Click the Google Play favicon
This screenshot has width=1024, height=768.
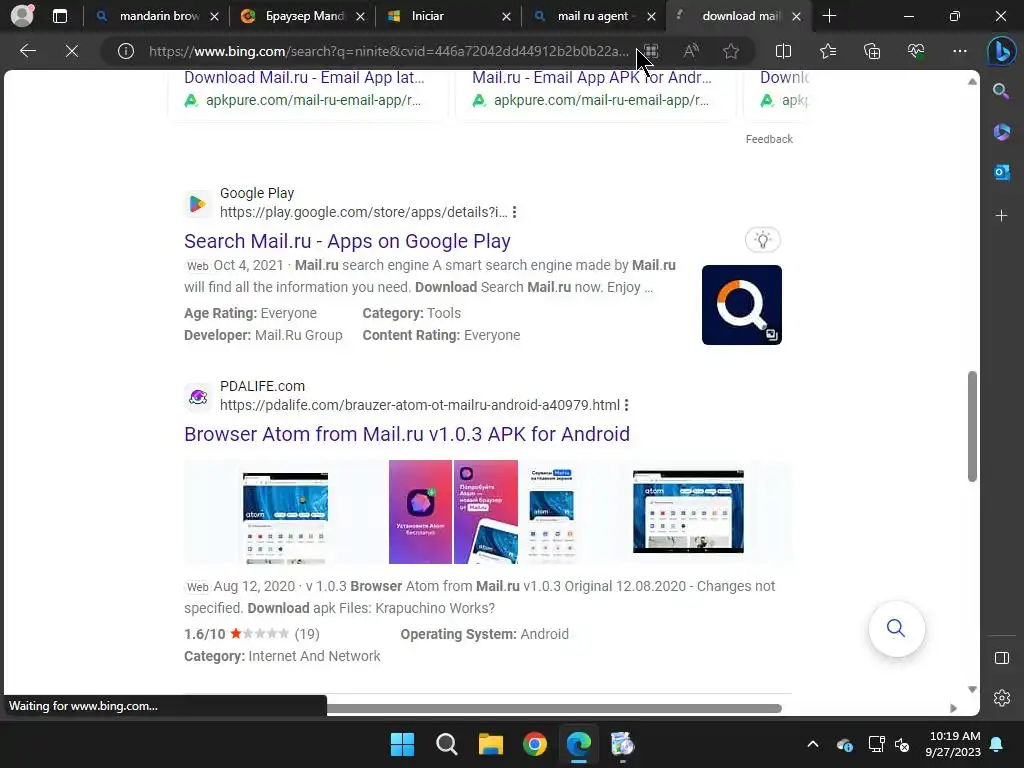tap(198, 204)
